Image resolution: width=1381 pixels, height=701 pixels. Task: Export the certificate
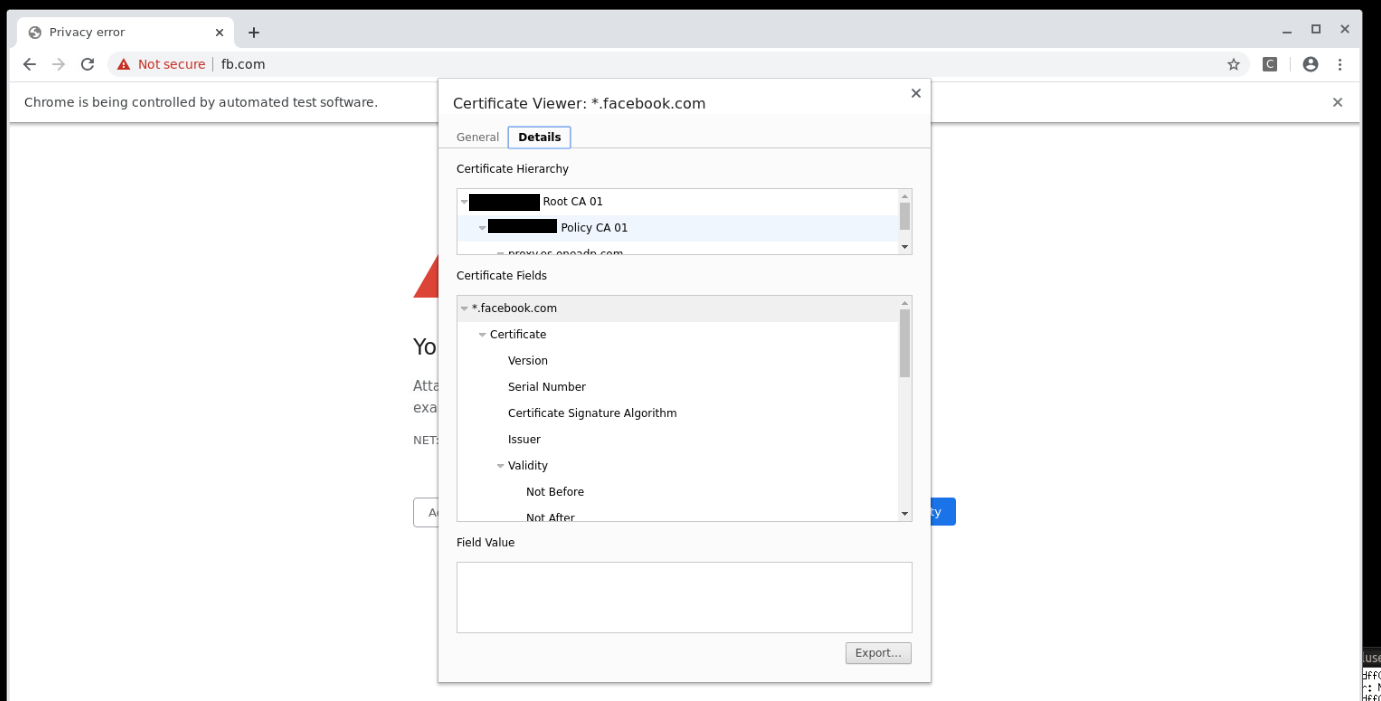point(877,652)
